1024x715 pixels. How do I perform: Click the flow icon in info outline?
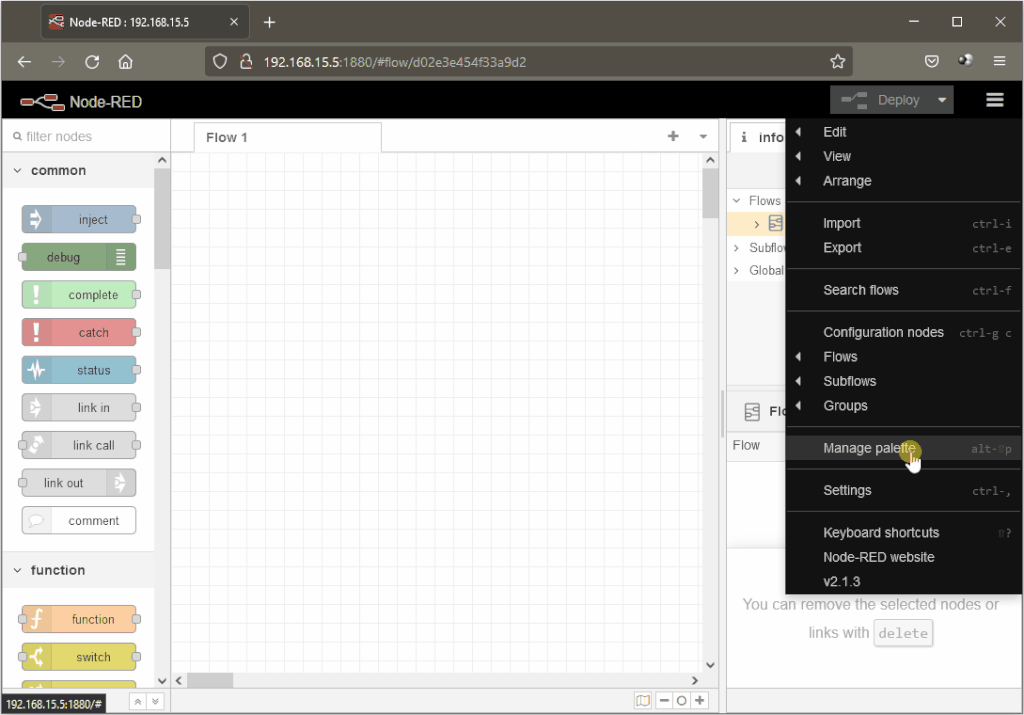tap(775, 223)
